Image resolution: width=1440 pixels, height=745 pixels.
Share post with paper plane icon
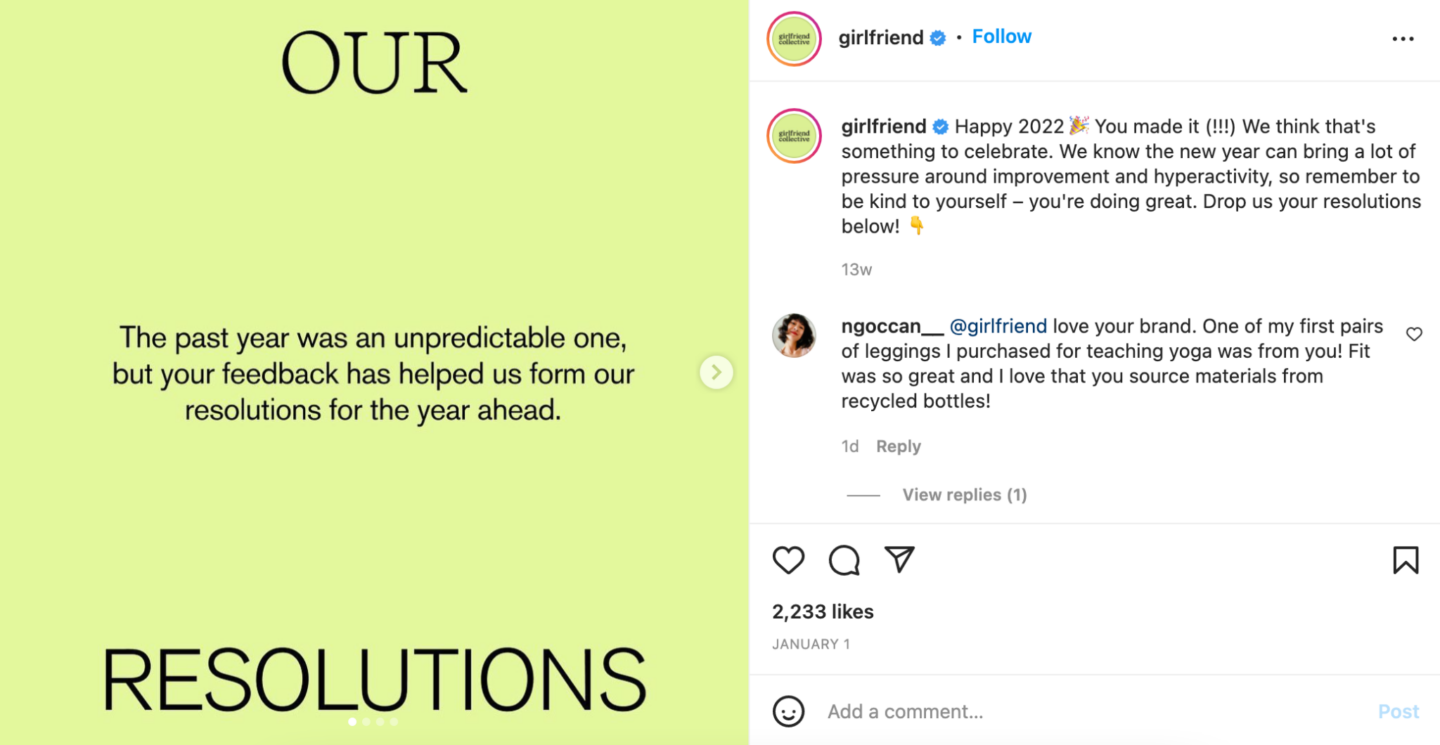coord(900,560)
